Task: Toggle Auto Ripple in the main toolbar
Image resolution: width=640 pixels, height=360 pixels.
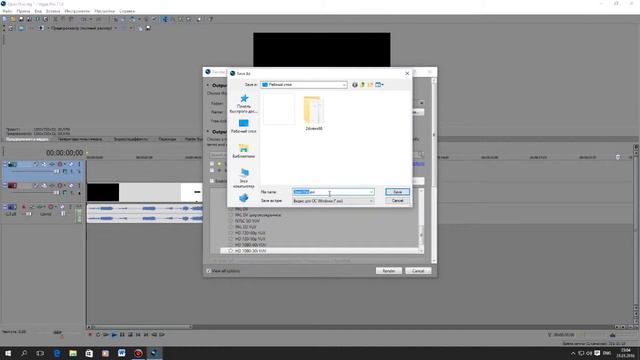Action: point(132,19)
